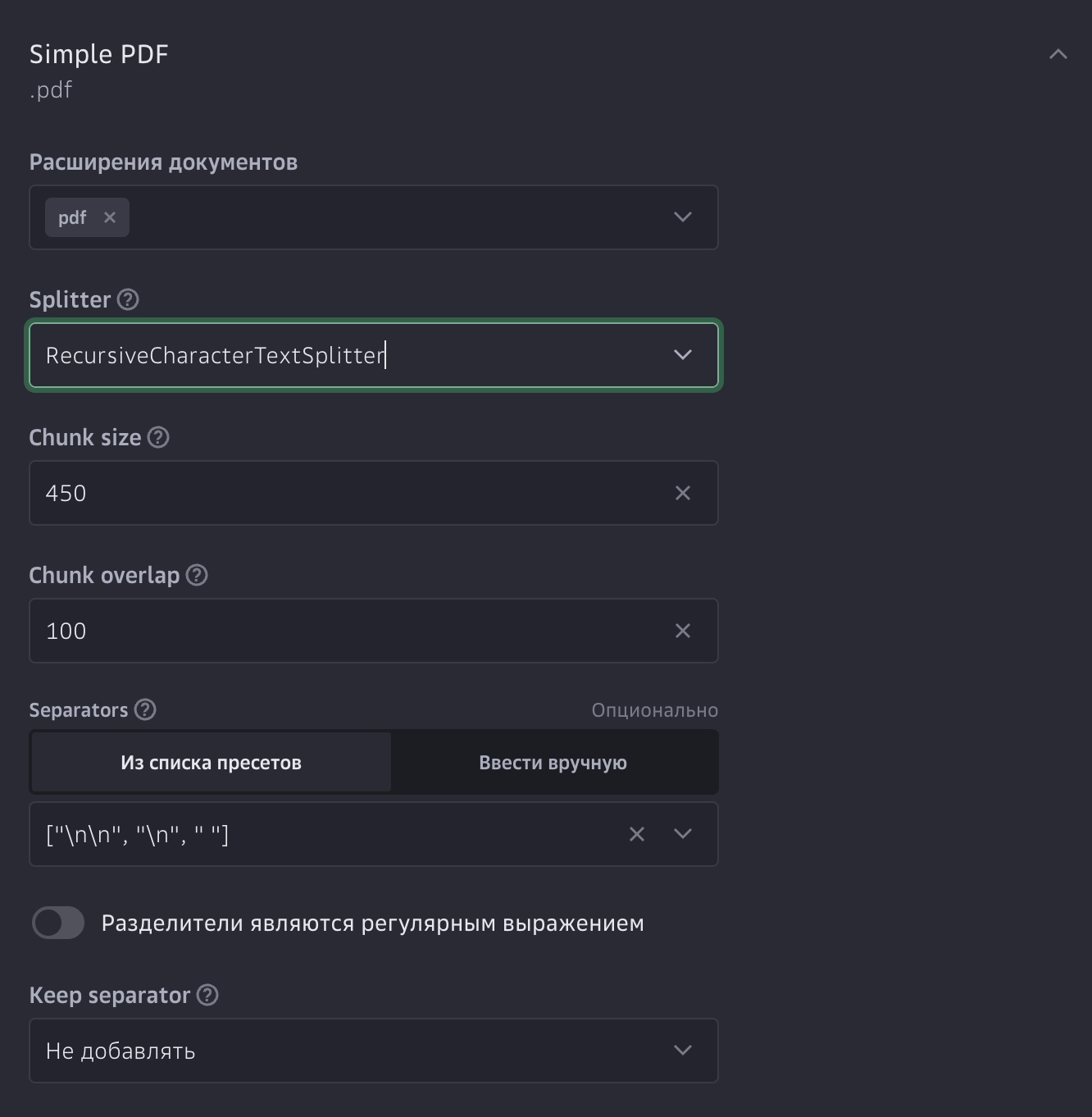Click the Separators help icon
The image size is (1092, 1117).
pos(145,709)
